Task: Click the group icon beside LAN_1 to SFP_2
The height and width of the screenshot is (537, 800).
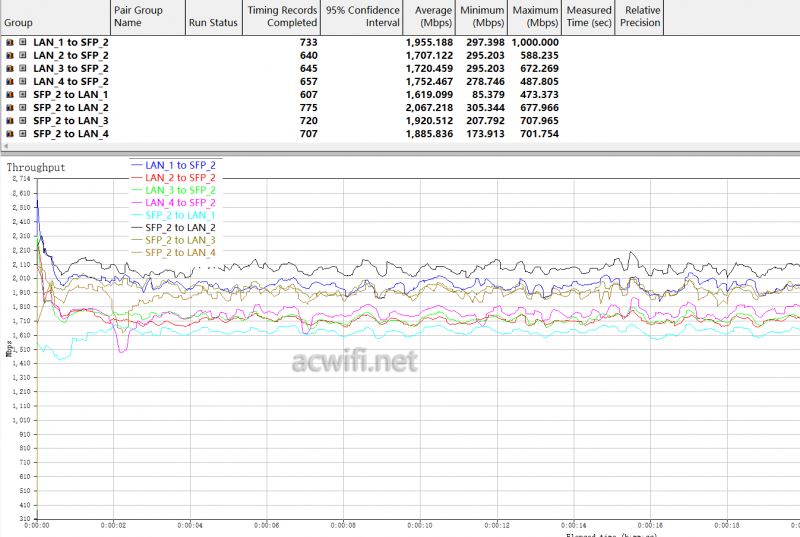Action: point(10,43)
